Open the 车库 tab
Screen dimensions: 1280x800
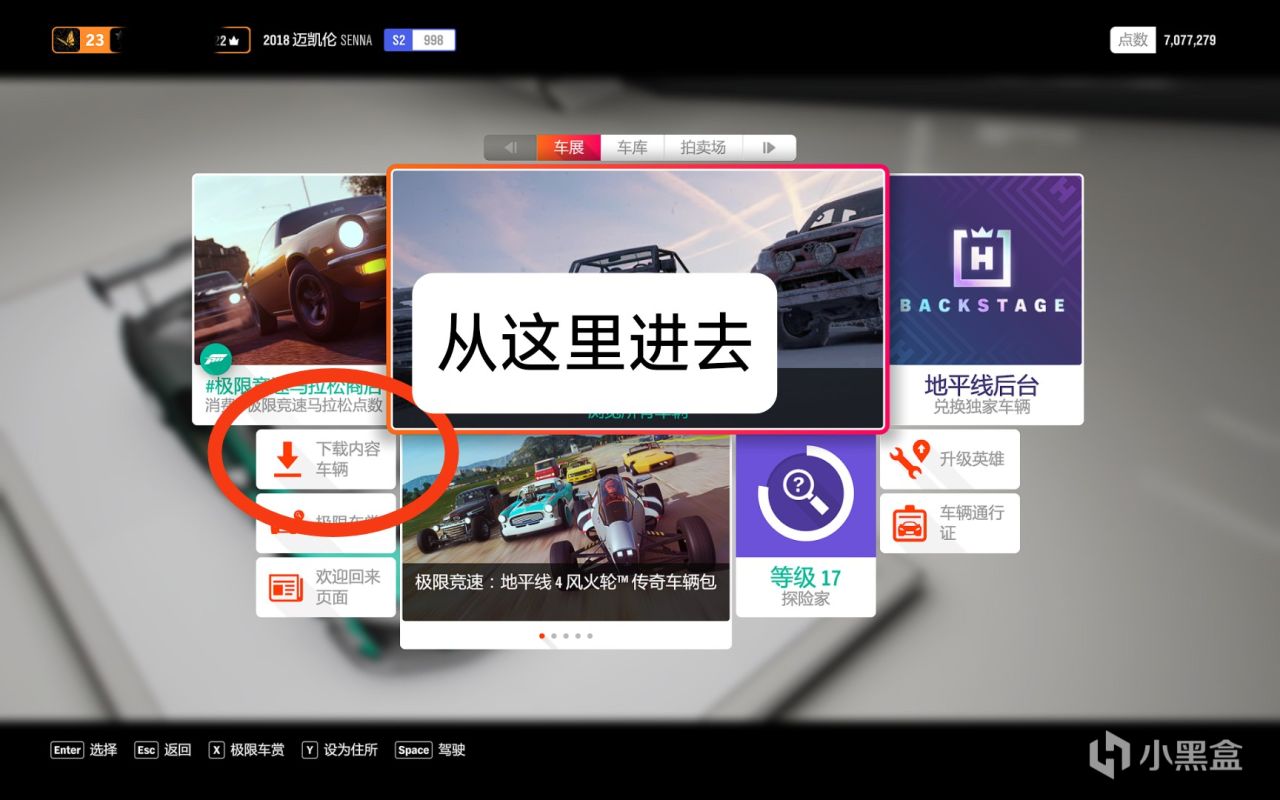point(632,148)
